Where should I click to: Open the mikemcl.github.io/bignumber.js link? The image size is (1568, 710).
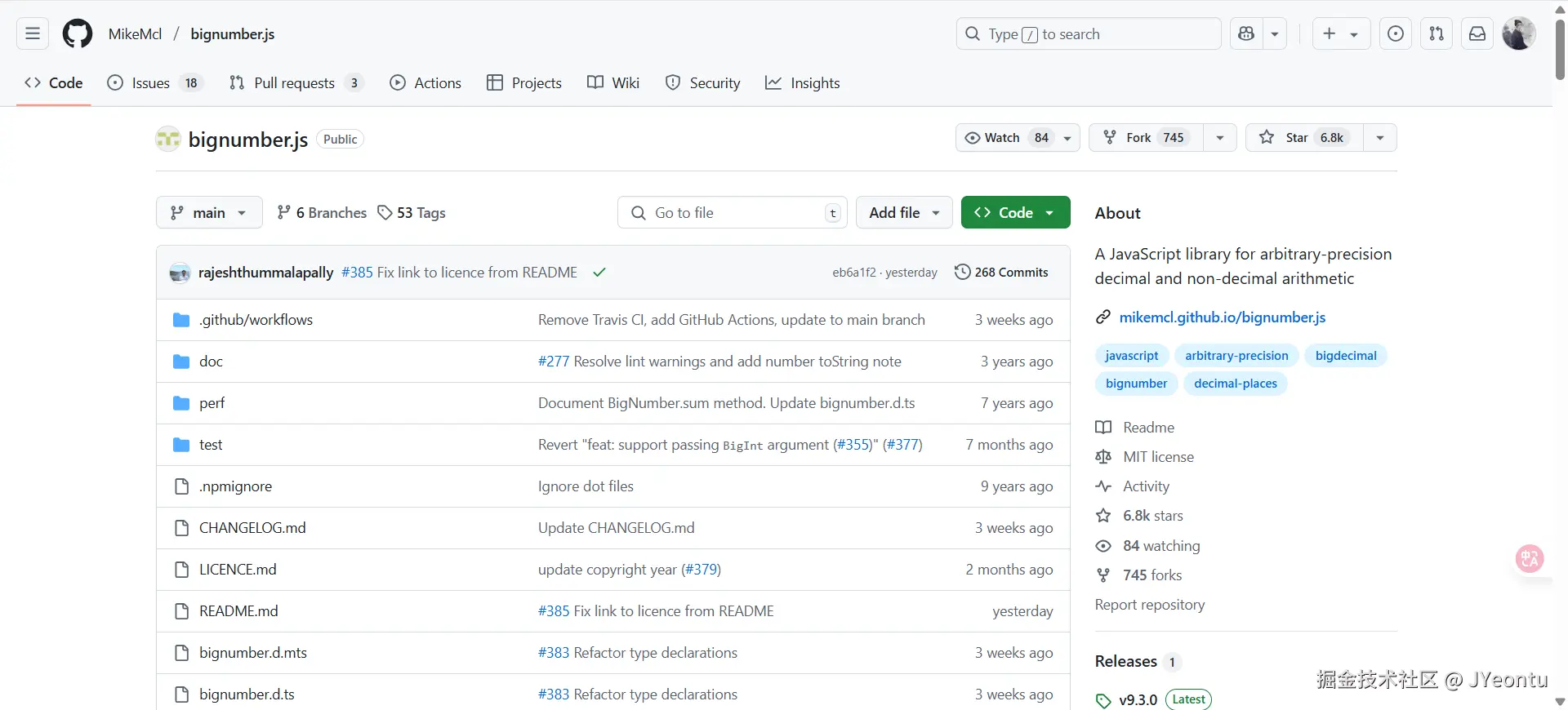(1222, 317)
